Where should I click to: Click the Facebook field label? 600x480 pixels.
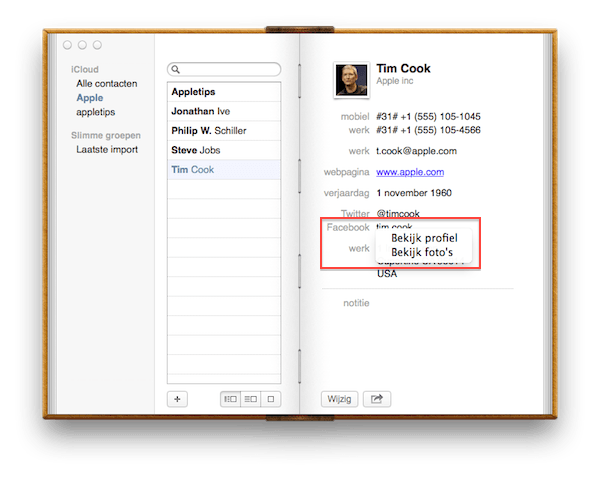pyautogui.click(x=347, y=227)
